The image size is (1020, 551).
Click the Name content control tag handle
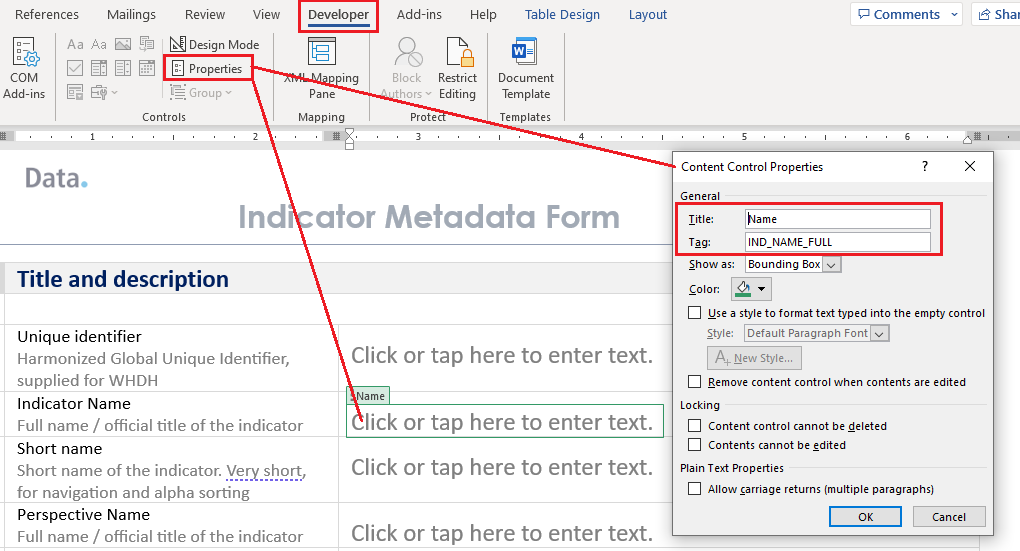[369, 396]
